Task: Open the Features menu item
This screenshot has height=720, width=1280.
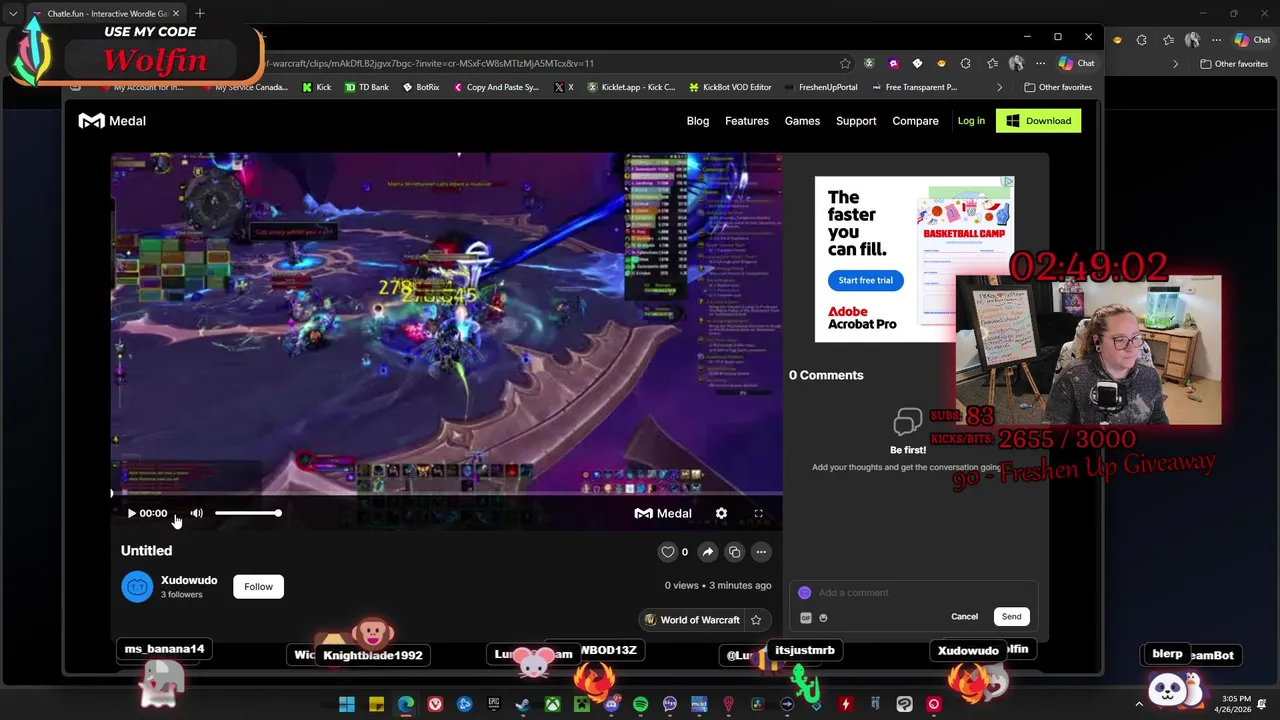Action: [747, 121]
